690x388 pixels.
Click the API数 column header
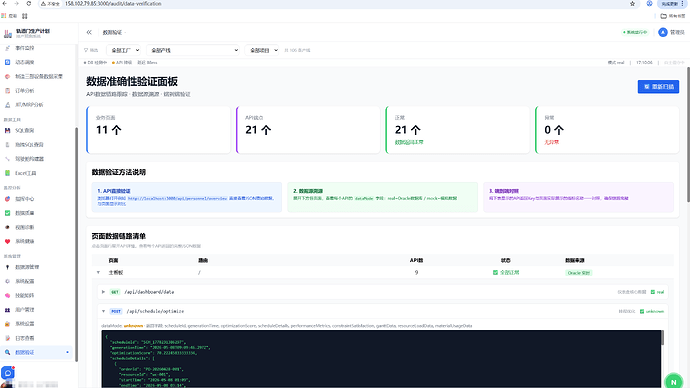(x=416, y=260)
